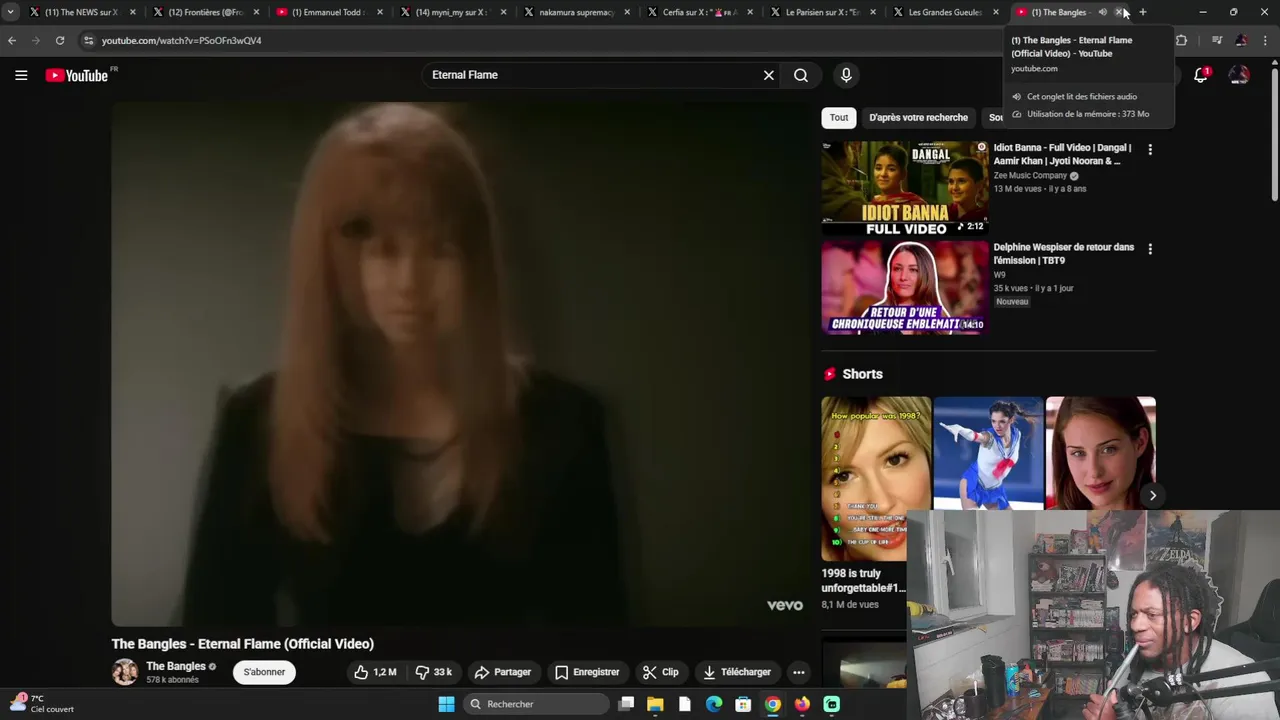Close the Cerfia sur X tab
The width and height of the screenshot is (1280, 720).
tap(749, 12)
